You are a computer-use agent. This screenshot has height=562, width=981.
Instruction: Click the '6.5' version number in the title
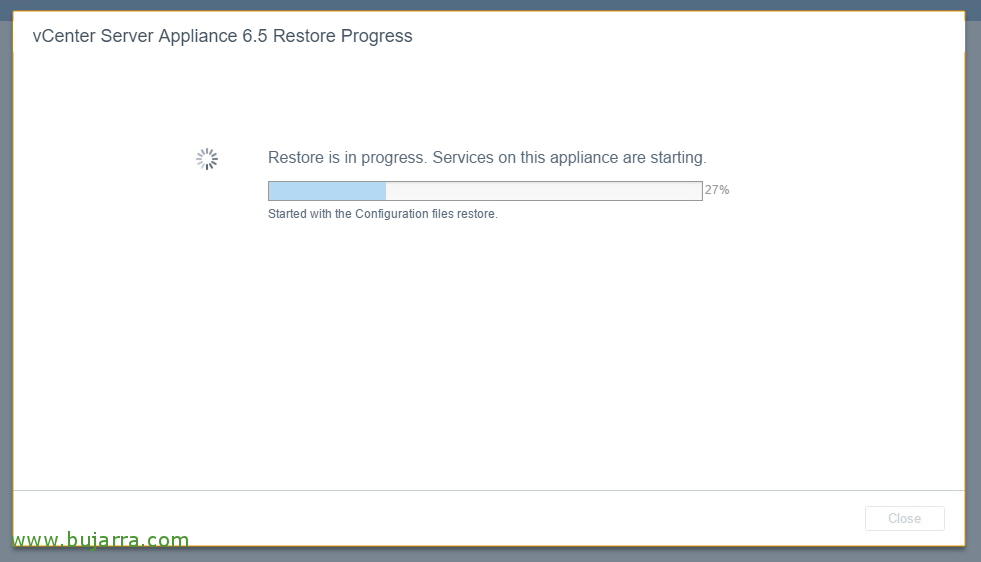[255, 36]
